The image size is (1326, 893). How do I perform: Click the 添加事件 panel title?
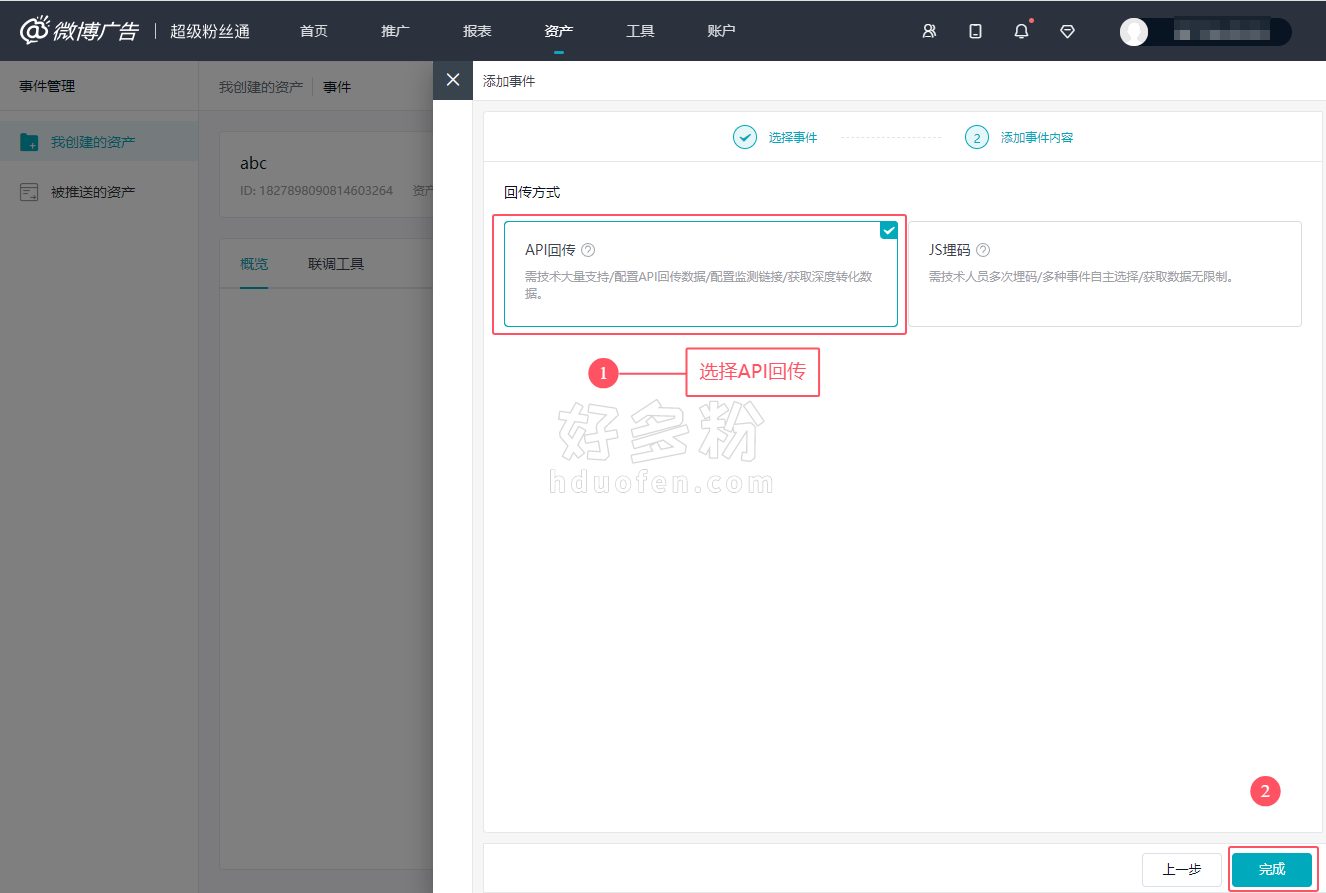tap(509, 81)
